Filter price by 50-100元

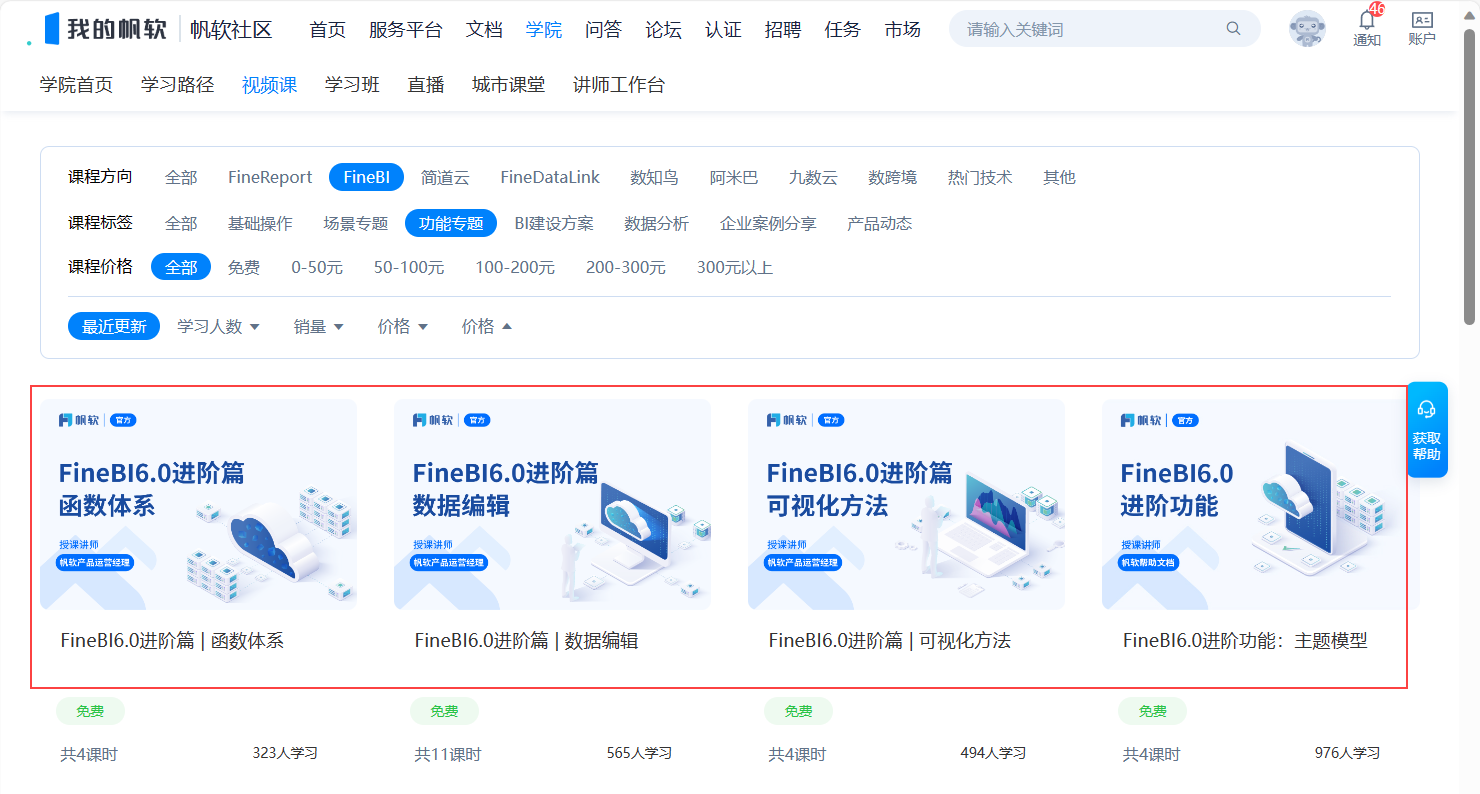pyautogui.click(x=409, y=267)
